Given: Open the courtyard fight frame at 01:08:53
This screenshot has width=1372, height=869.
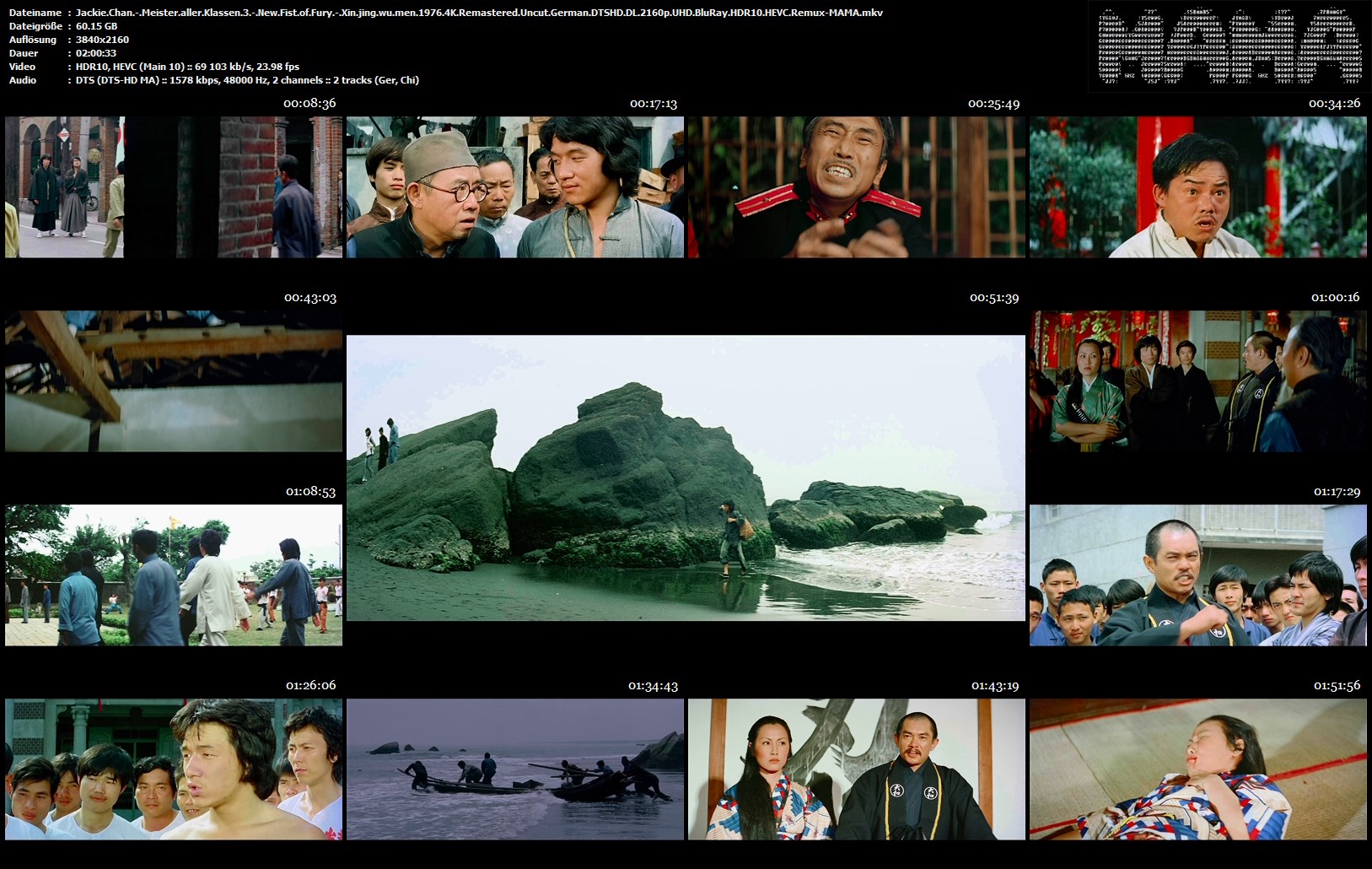Looking at the screenshot, I should tap(174, 575).
